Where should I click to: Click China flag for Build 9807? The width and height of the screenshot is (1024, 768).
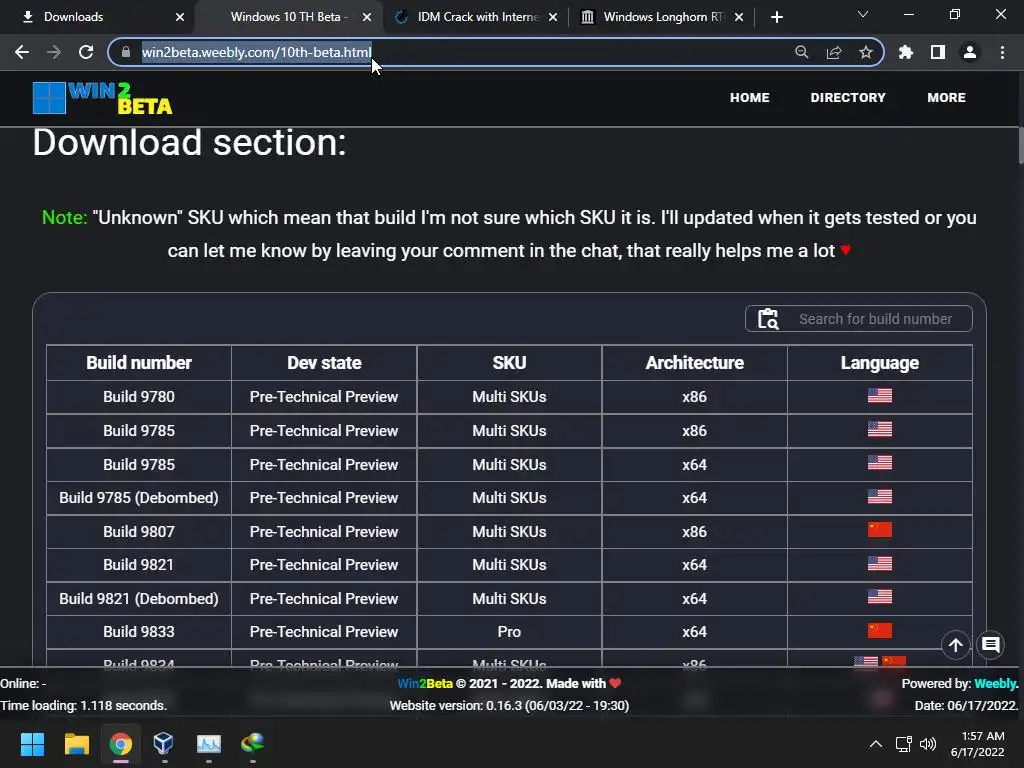point(880,530)
